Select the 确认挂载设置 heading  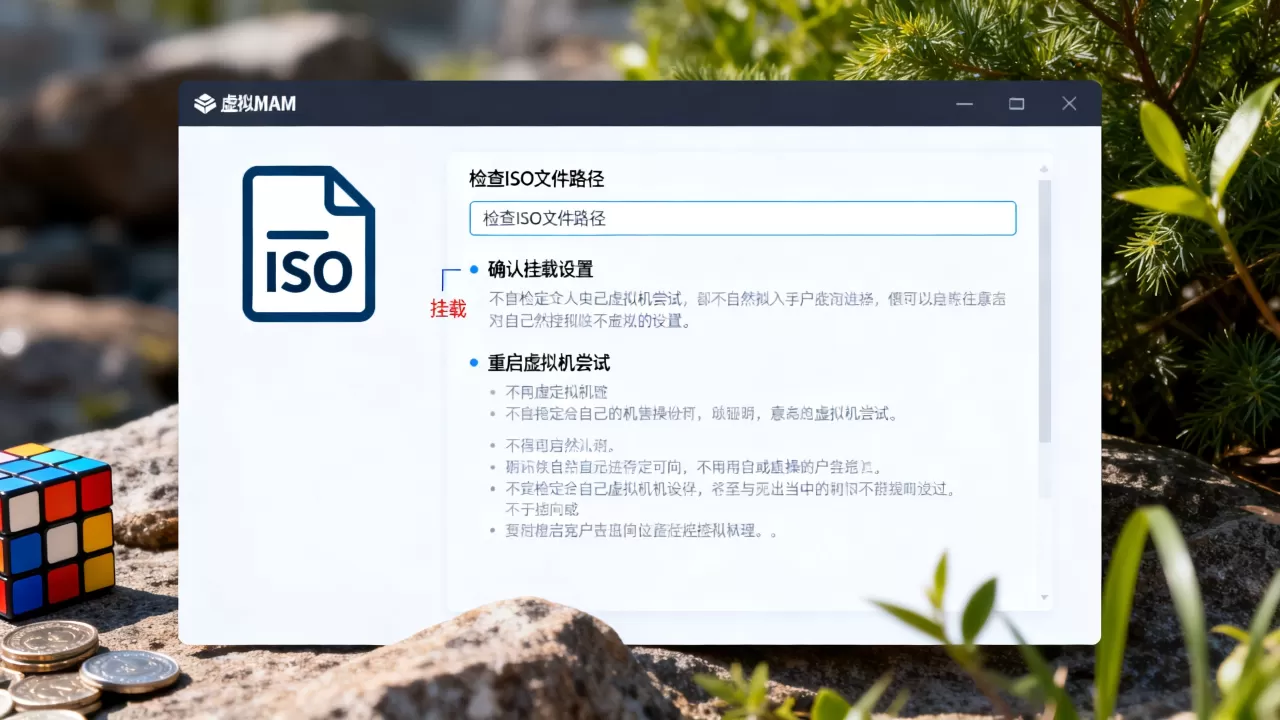click(541, 269)
